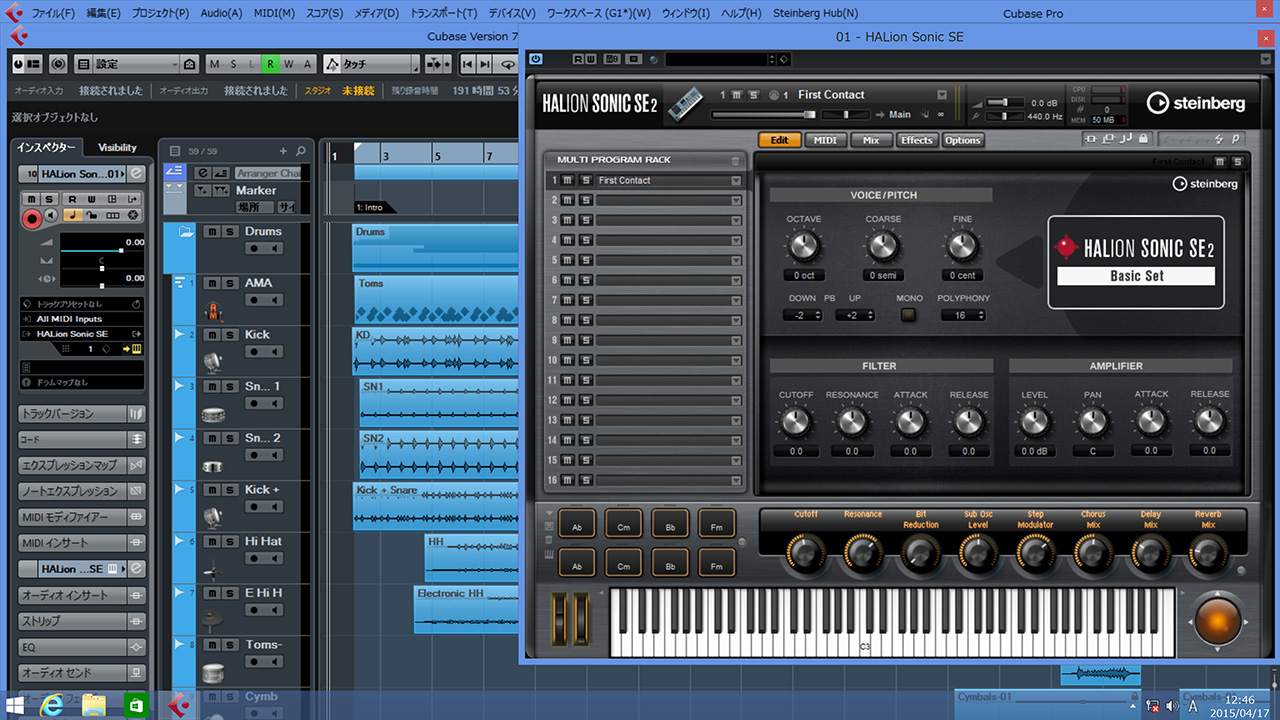Adjust the Inspector track volume fader

pos(102,249)
